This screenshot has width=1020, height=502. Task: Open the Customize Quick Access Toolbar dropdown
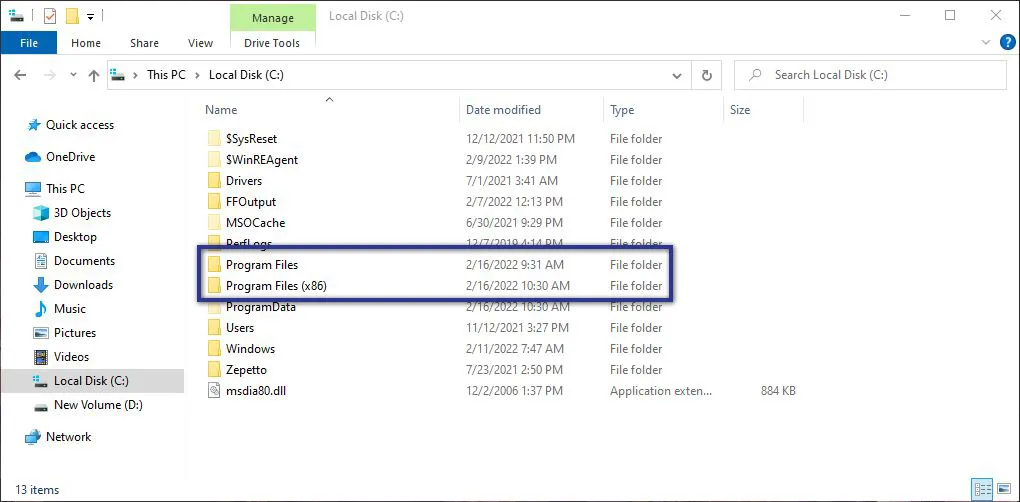click(90, 16)
